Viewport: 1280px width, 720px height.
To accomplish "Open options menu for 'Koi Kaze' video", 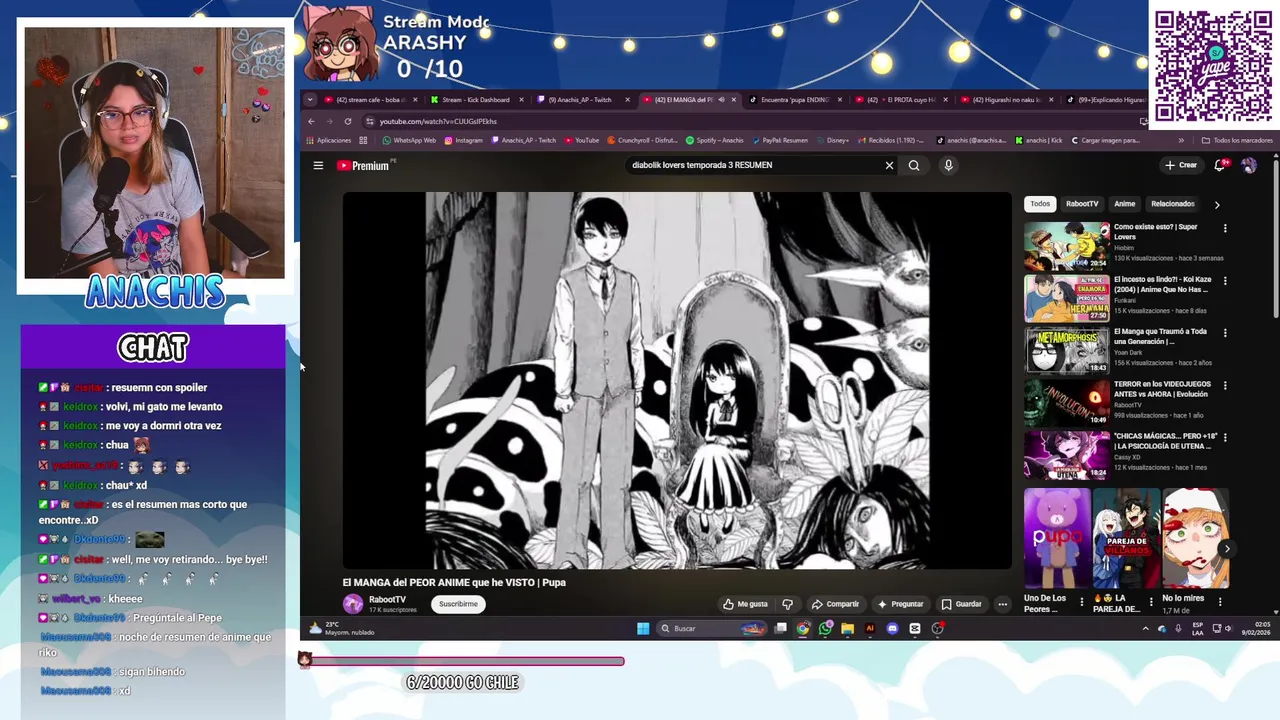I will [x=1225, y=280].
